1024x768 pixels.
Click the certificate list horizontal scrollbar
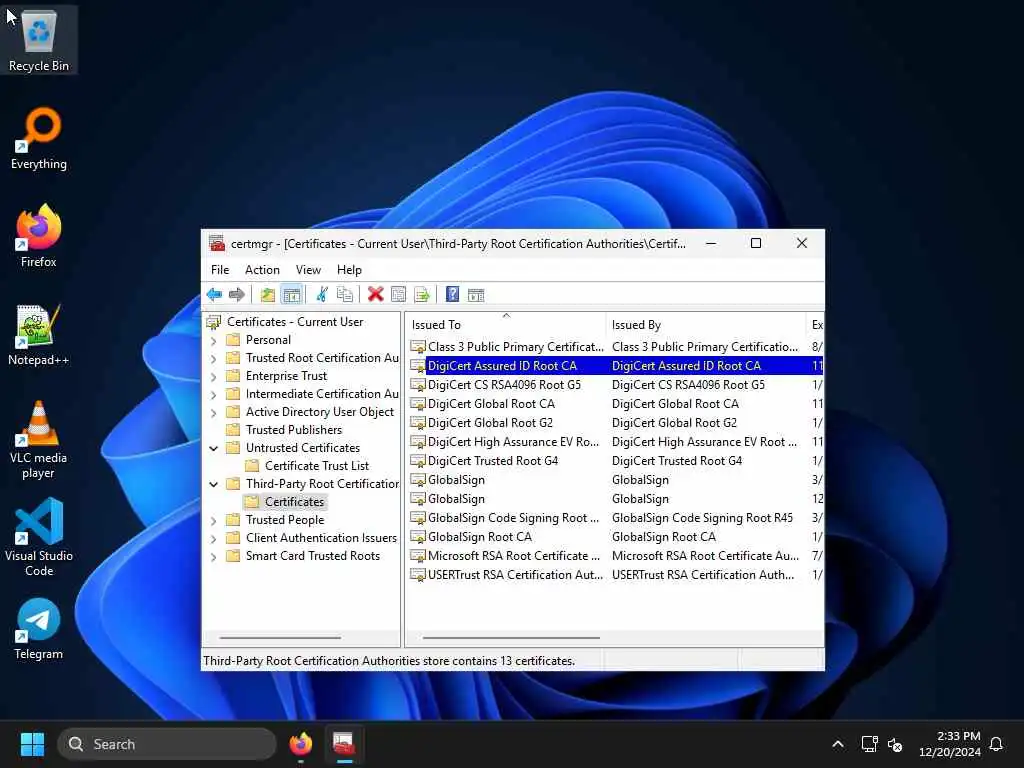pos(511,637)
